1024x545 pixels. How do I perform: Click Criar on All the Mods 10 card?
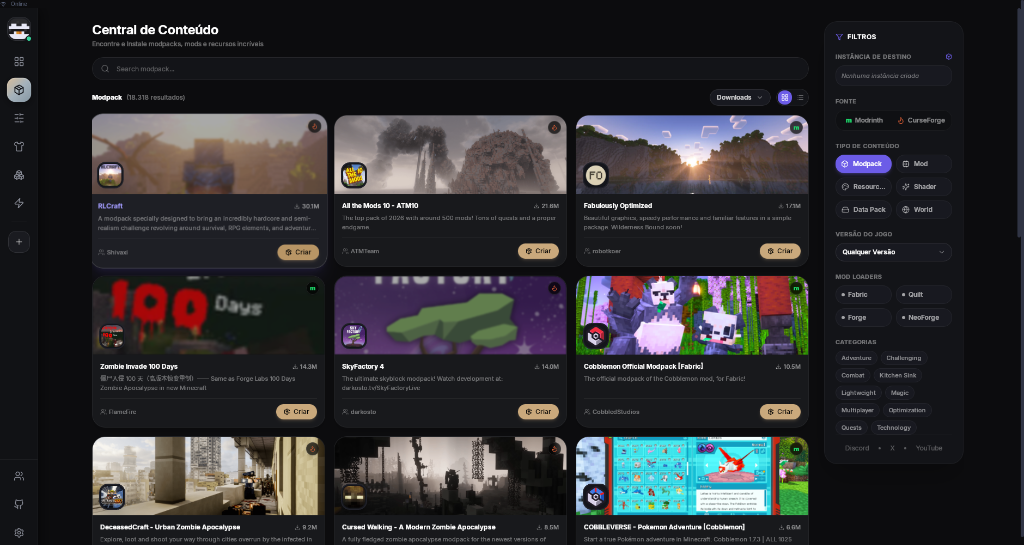coord(538,251)
